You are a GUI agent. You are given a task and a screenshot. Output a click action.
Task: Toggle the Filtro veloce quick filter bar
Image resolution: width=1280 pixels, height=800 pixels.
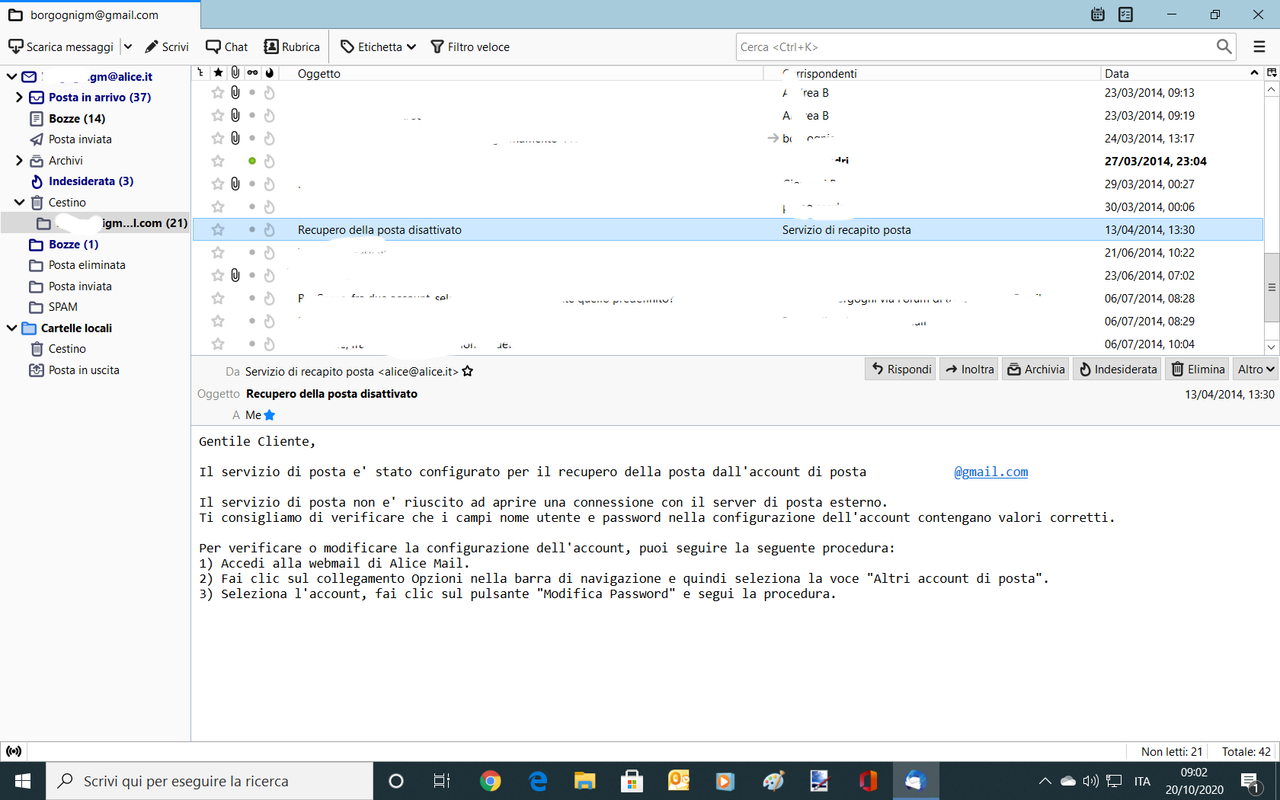click(x=470, y=47)
